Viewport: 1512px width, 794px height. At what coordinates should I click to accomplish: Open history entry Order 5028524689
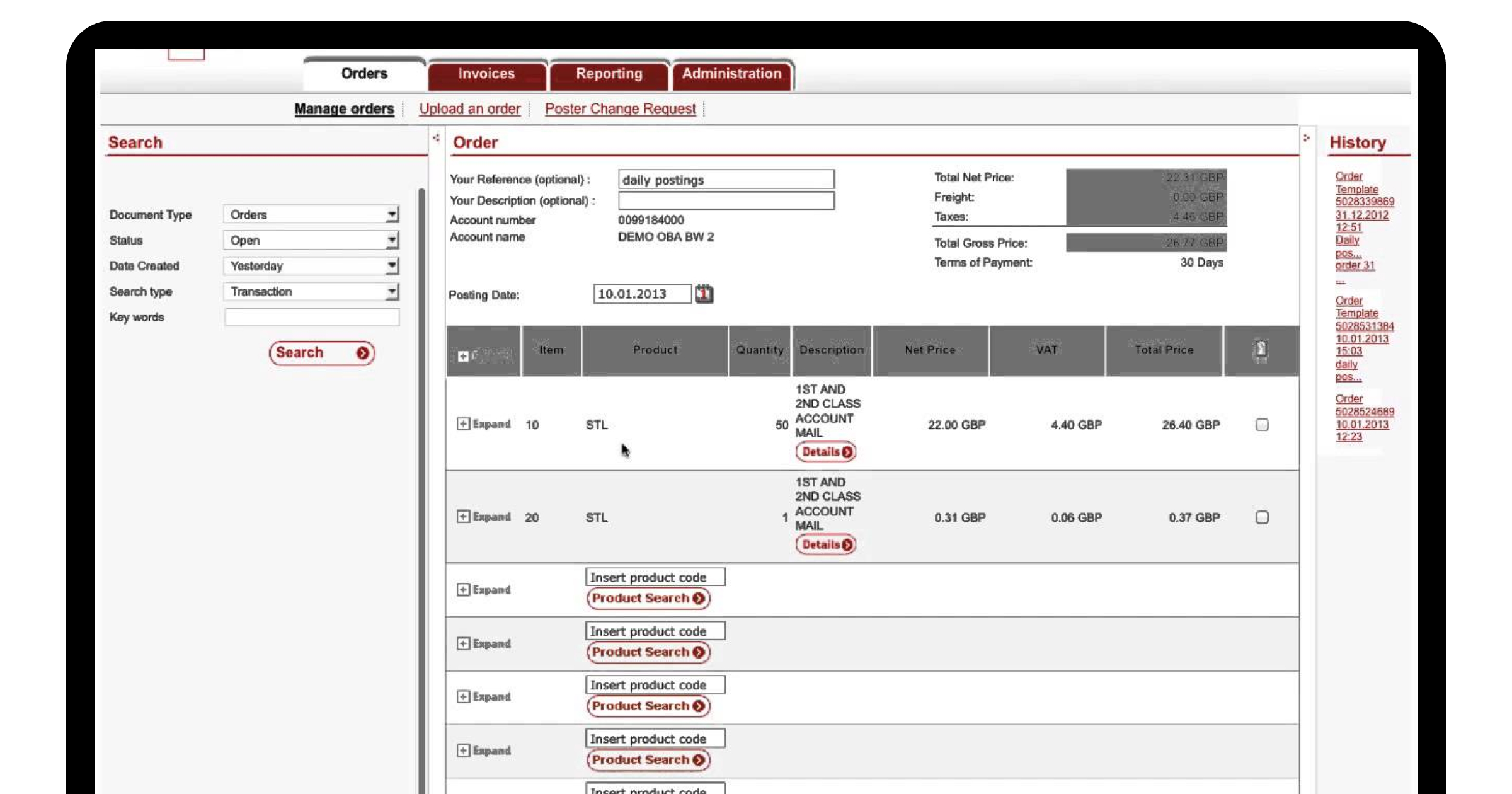[x=1363, y=417]
